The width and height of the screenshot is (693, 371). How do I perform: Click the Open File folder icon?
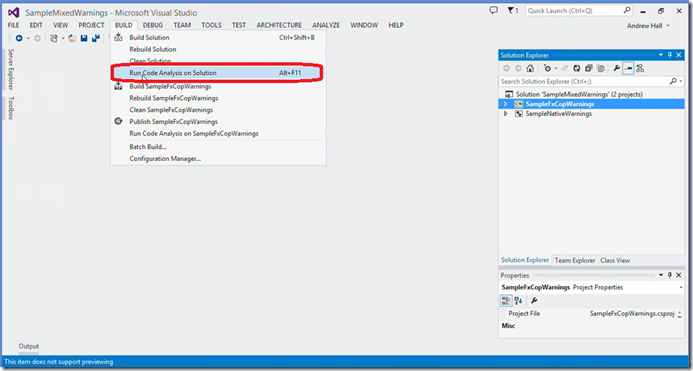72,38
